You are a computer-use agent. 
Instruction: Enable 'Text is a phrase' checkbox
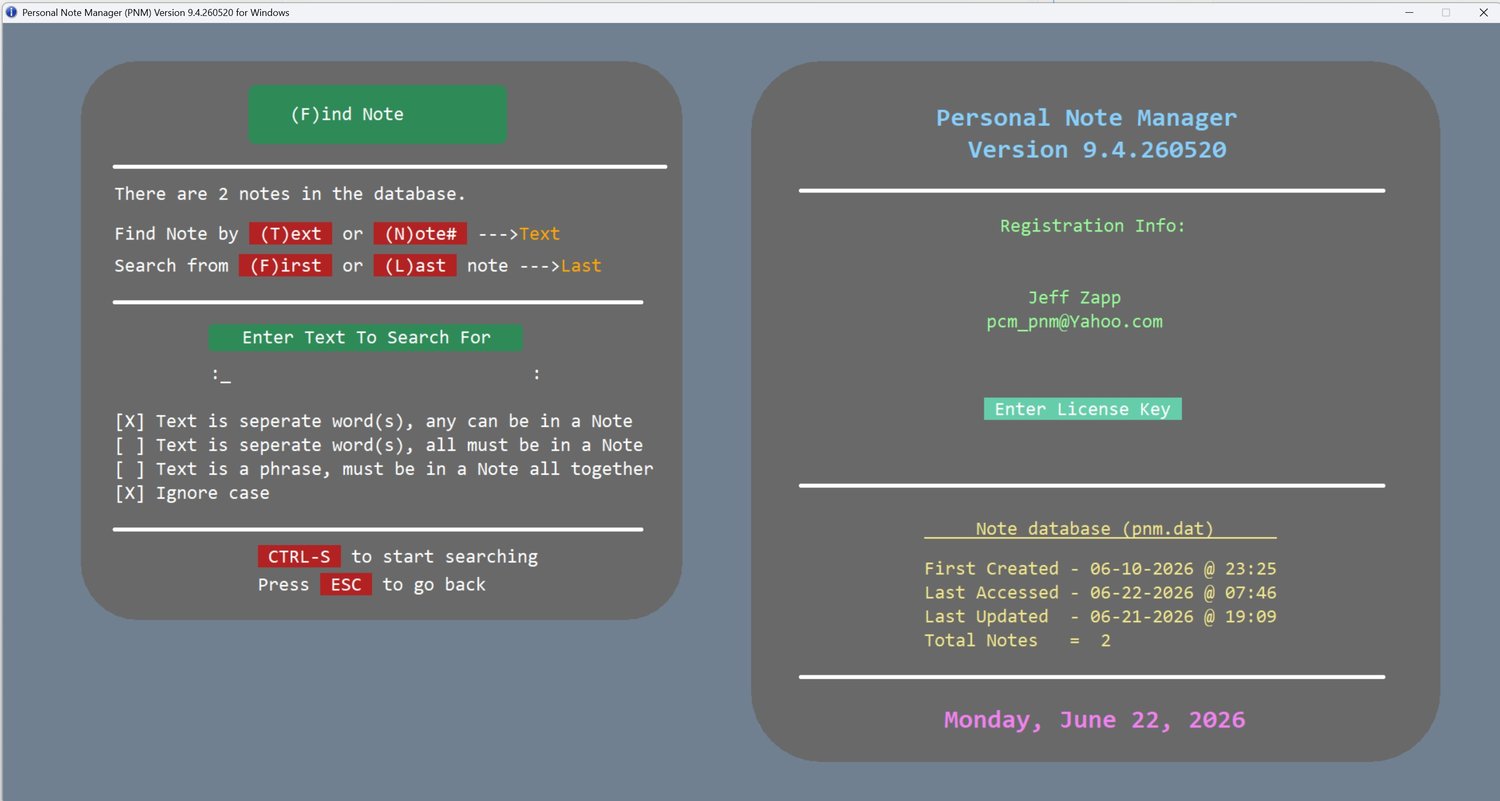(x=130, y=470)
